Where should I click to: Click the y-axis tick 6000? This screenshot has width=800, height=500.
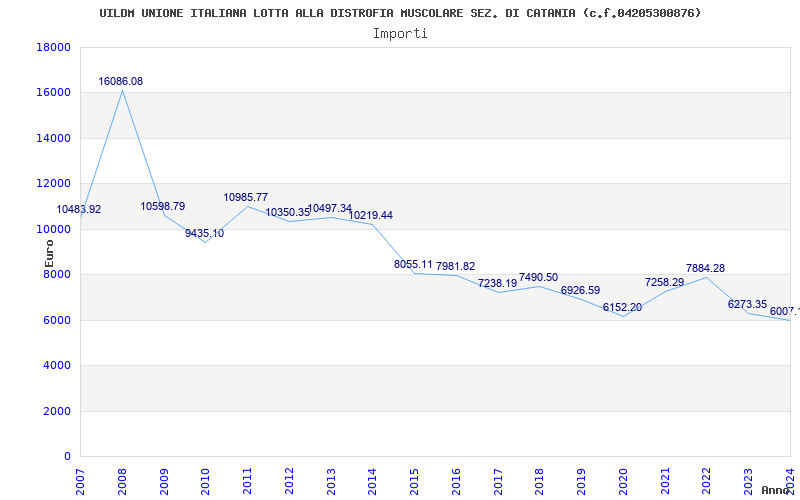click(57, 320)
